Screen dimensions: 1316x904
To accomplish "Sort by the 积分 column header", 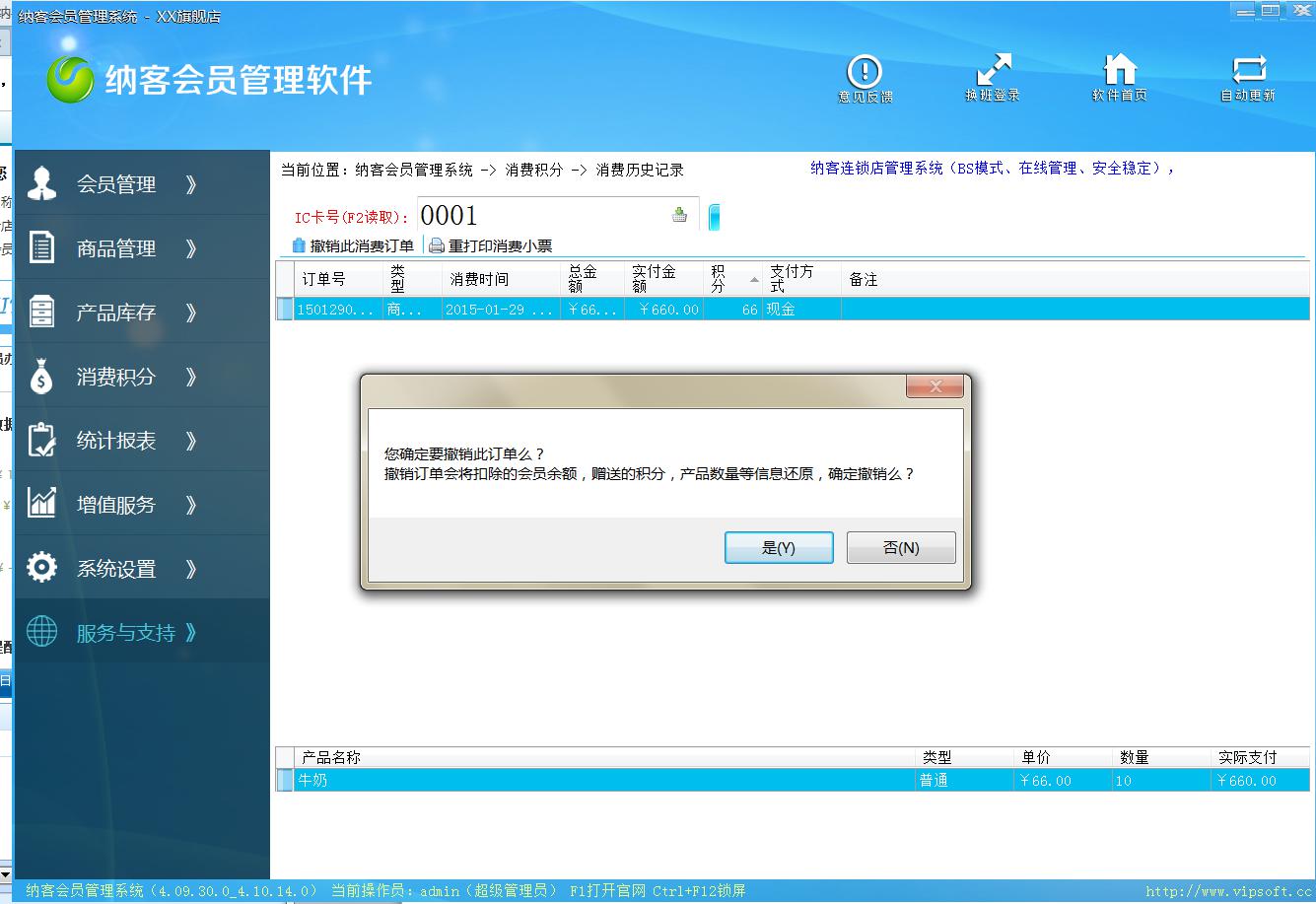I will point(729,280).
